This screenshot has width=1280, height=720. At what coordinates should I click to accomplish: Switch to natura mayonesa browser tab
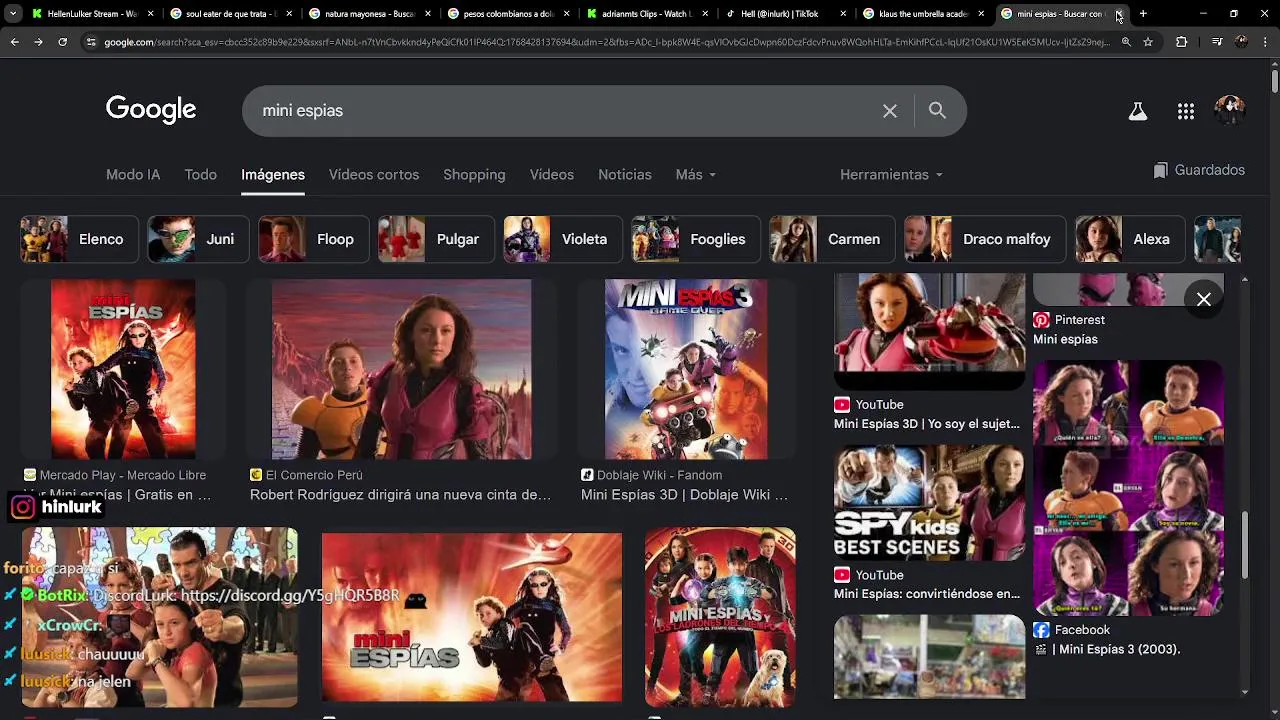pyautogui.click(x=369, y=14)
